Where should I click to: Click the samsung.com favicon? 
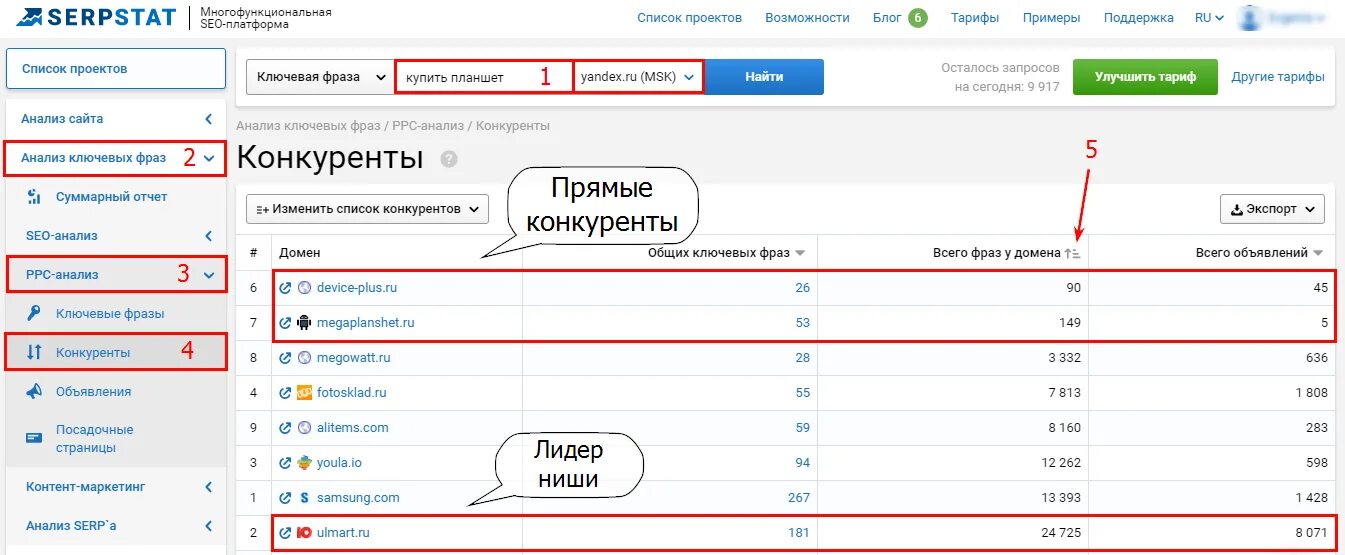pos(304,498)
